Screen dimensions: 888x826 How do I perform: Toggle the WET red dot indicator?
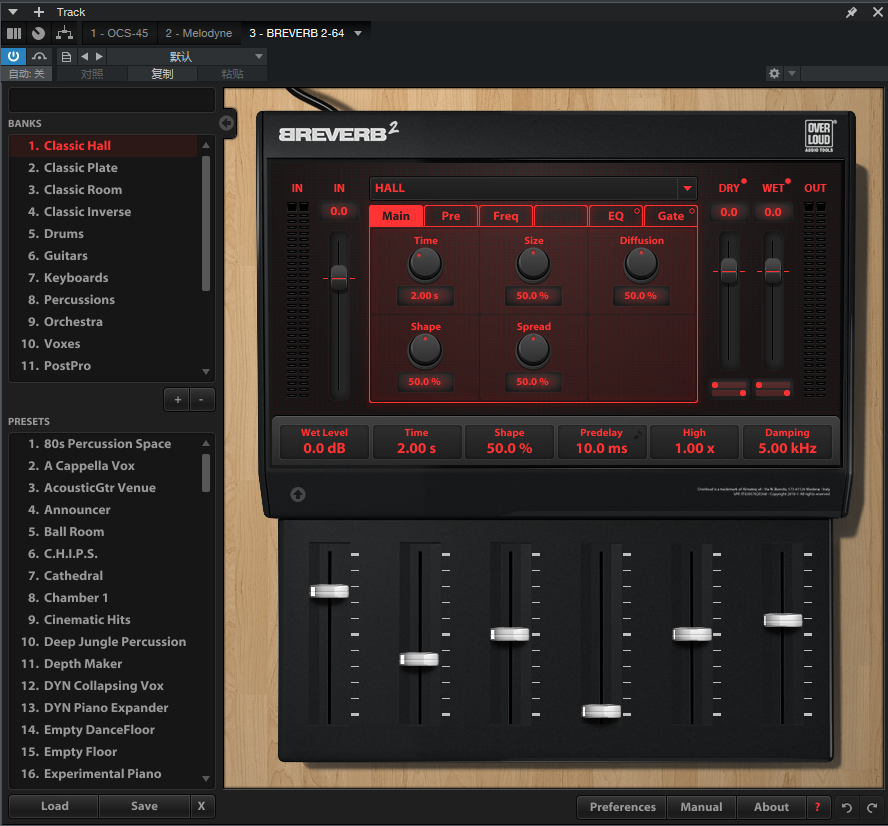788,181
